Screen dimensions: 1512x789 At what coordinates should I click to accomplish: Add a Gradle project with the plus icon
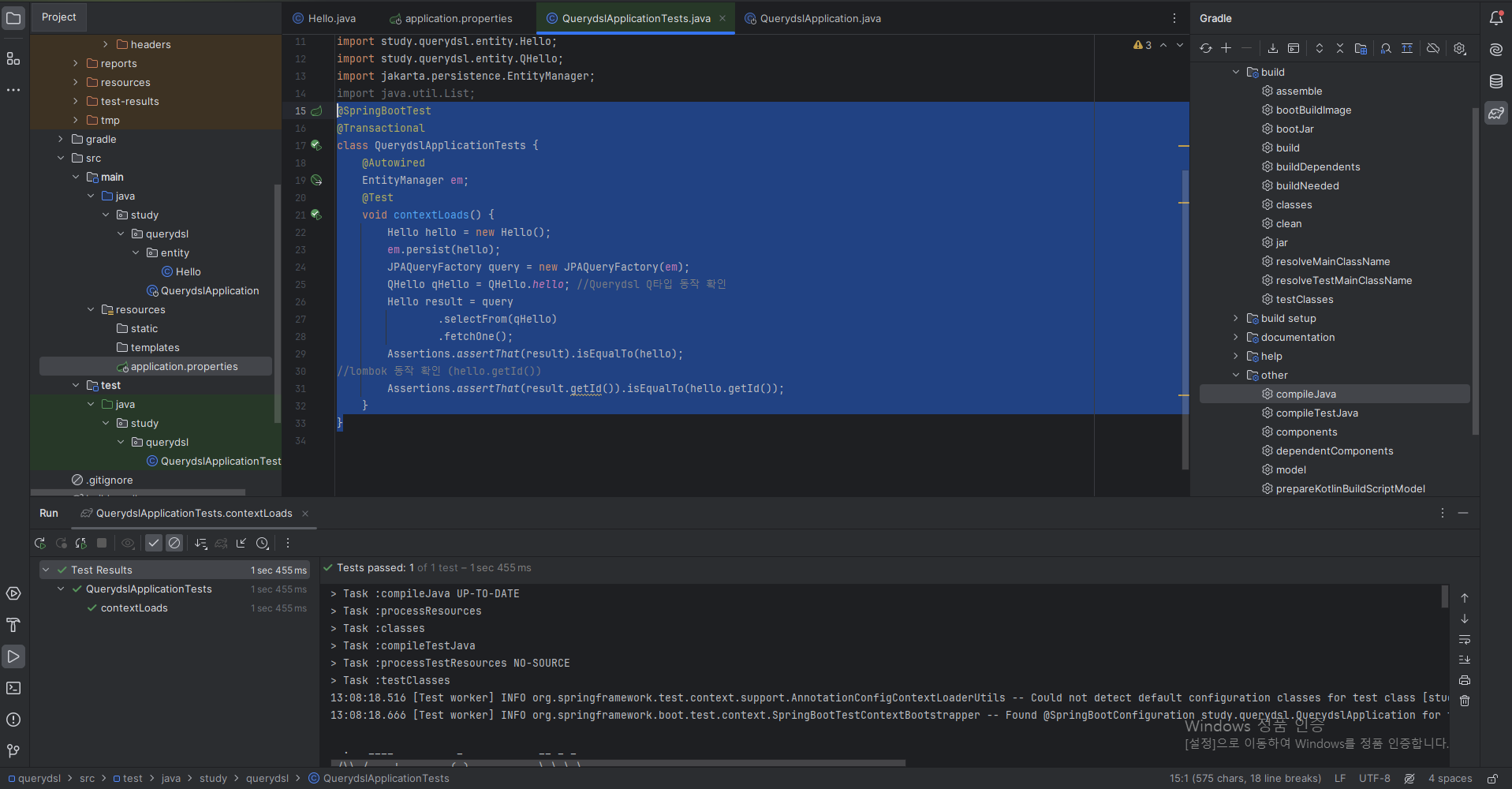pos(1226,48)
